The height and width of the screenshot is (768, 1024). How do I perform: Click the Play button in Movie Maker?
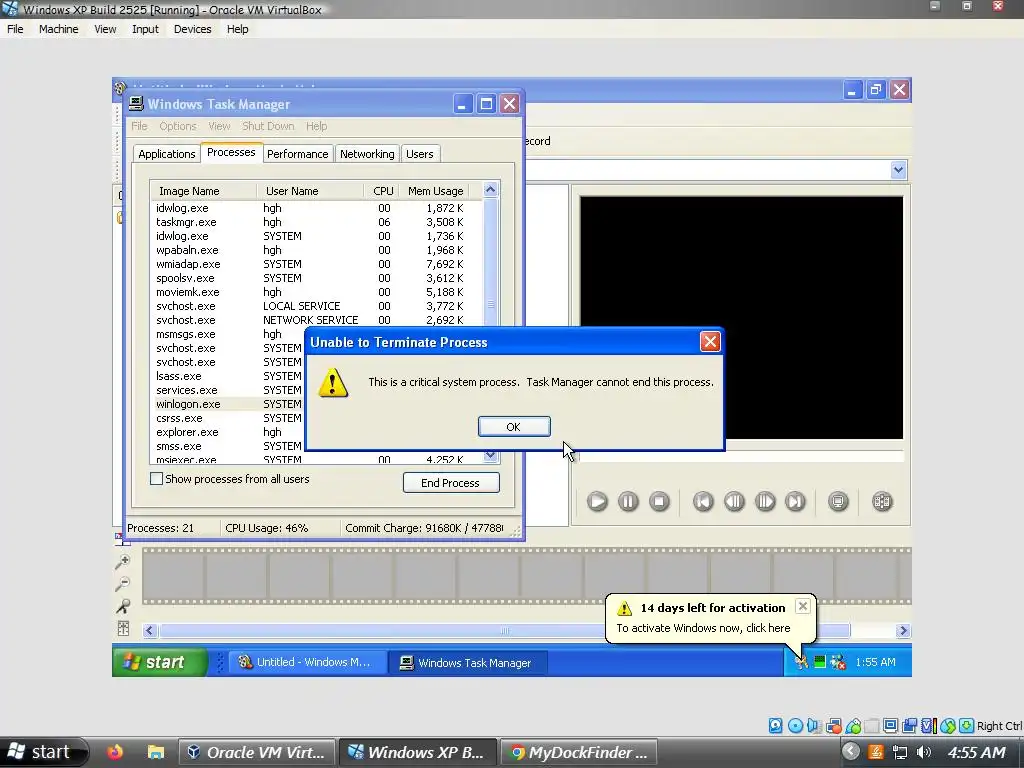click(x=597, y=502)
